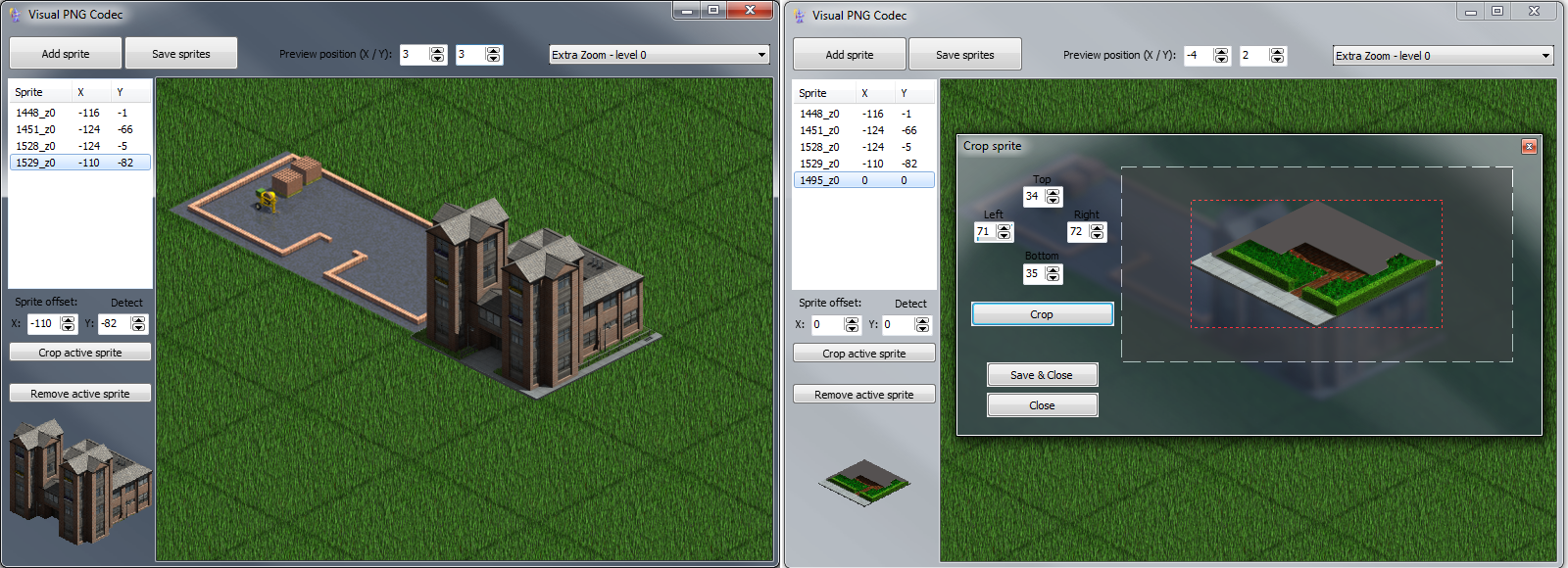This screenshot has height=568, width=1568.
Task: Click the Top crop value field
Action: coord(1034,196)
